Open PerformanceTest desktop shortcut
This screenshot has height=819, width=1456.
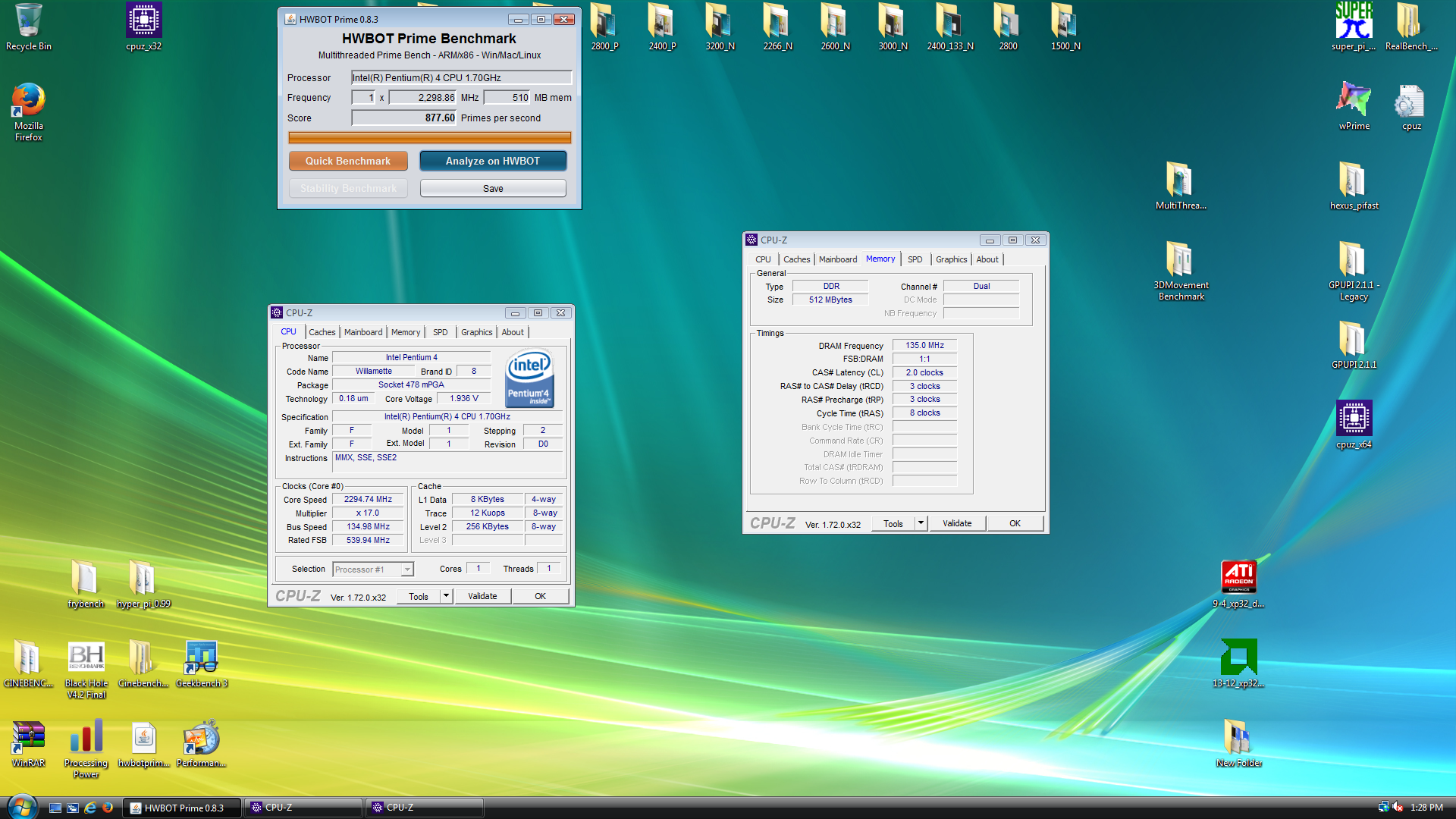point(202,743)
